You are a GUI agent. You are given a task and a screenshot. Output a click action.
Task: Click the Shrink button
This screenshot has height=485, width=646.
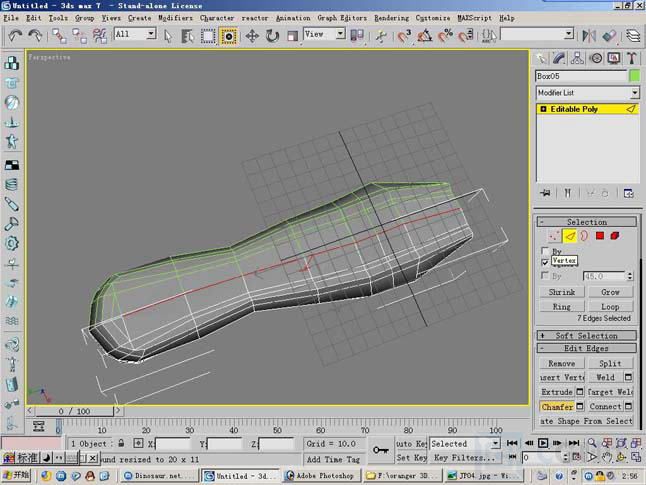pos(562,292)
